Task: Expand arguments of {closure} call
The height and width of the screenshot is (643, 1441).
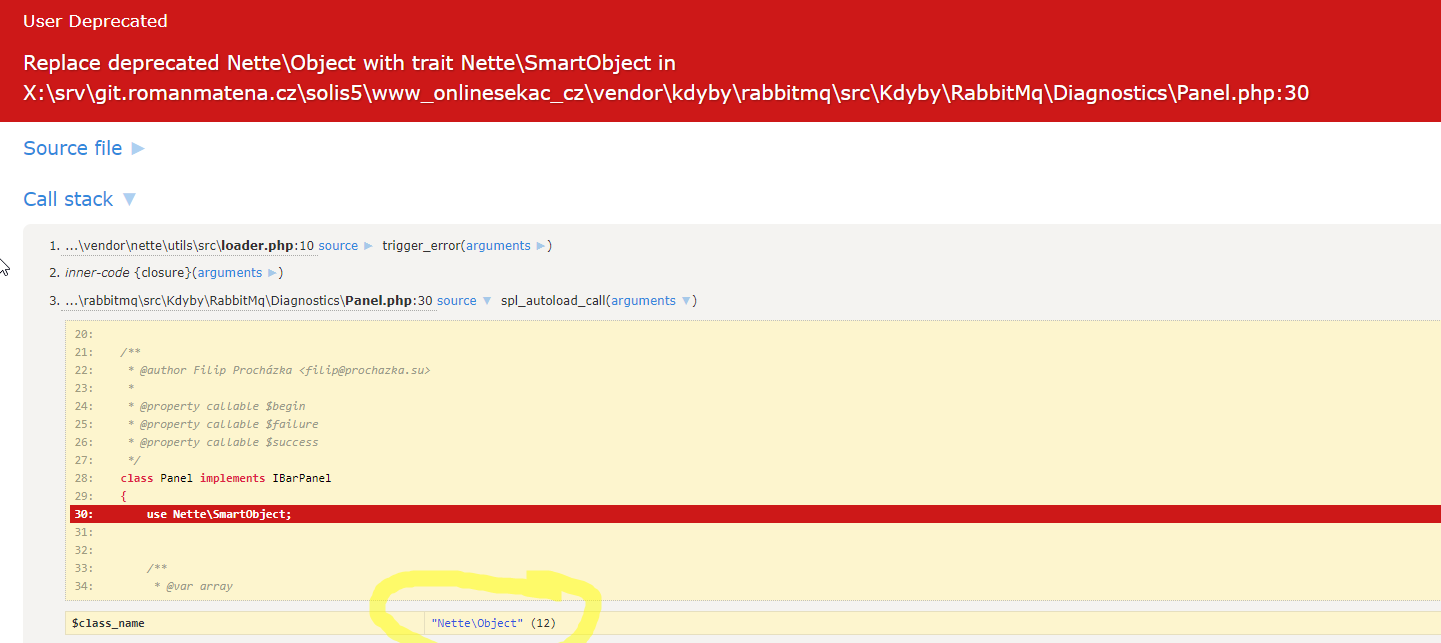Action: 238,273
